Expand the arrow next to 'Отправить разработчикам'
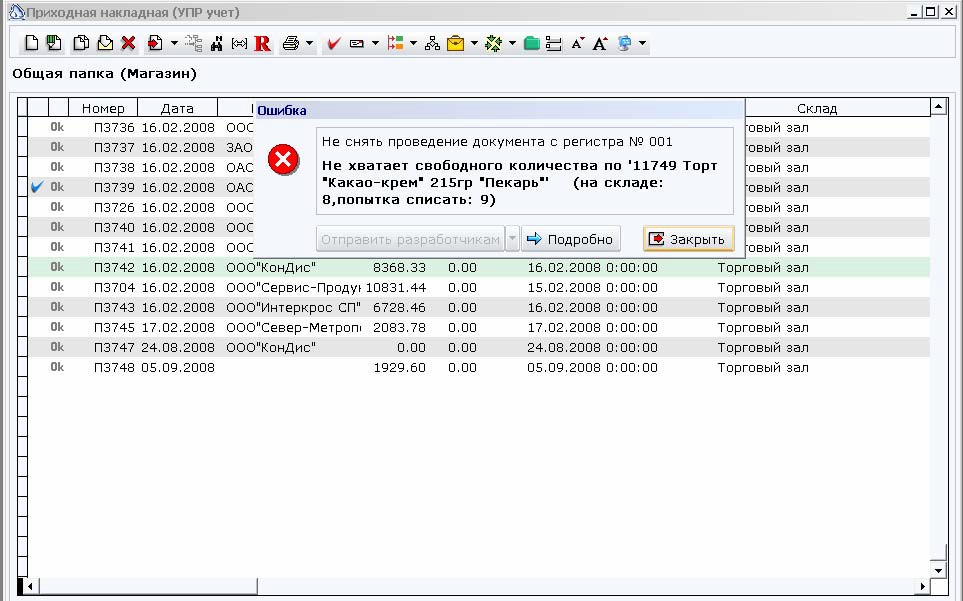The image size is (963, 601). (x=512, y=239)
